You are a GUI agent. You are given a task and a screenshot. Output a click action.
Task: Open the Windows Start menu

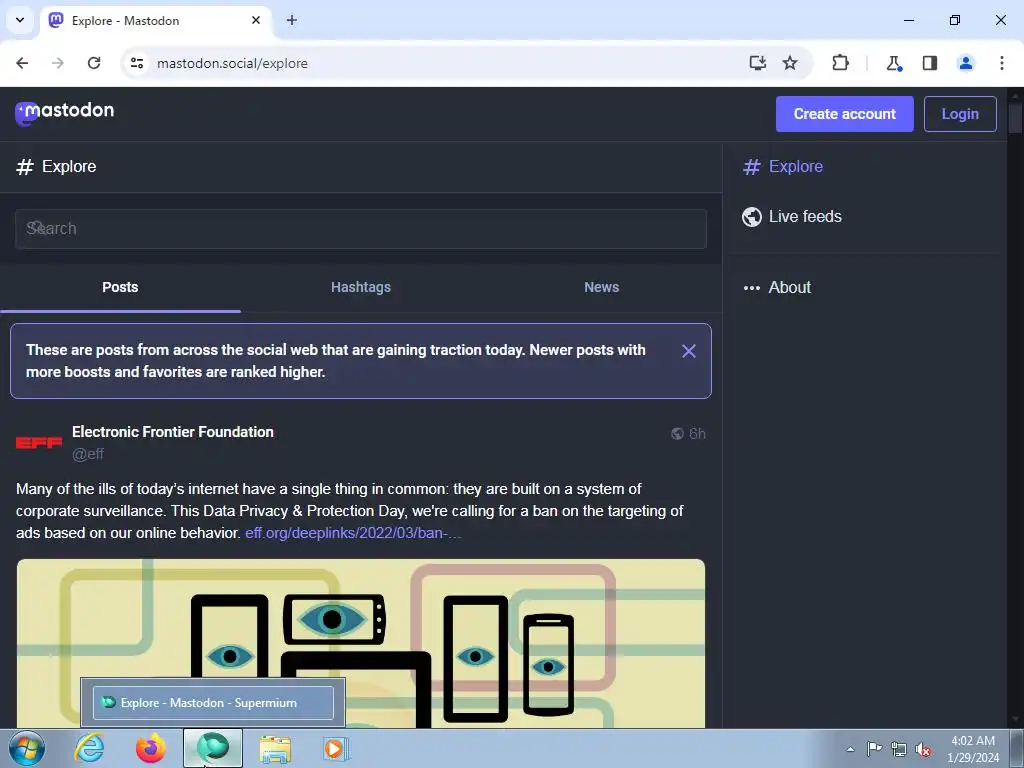click(26, 748)
